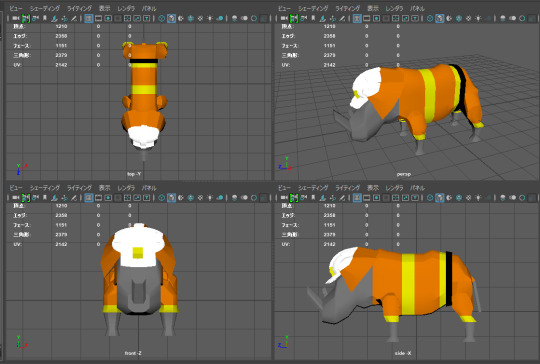Open 表示 menu in front-Z panel
Viewport: 540px width, 364px height.
105,188
